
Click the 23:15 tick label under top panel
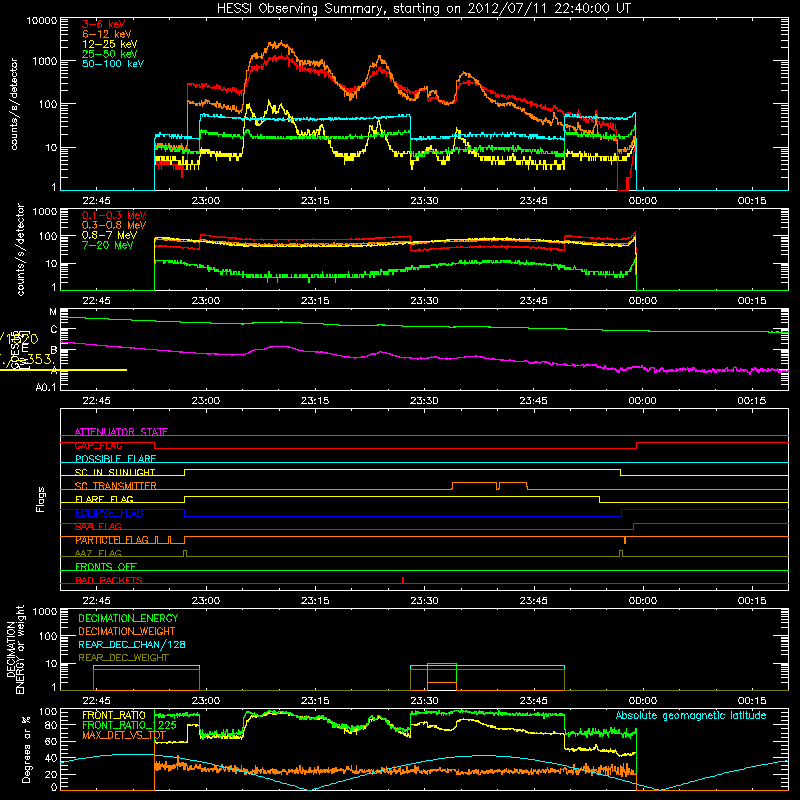[315, 201]
